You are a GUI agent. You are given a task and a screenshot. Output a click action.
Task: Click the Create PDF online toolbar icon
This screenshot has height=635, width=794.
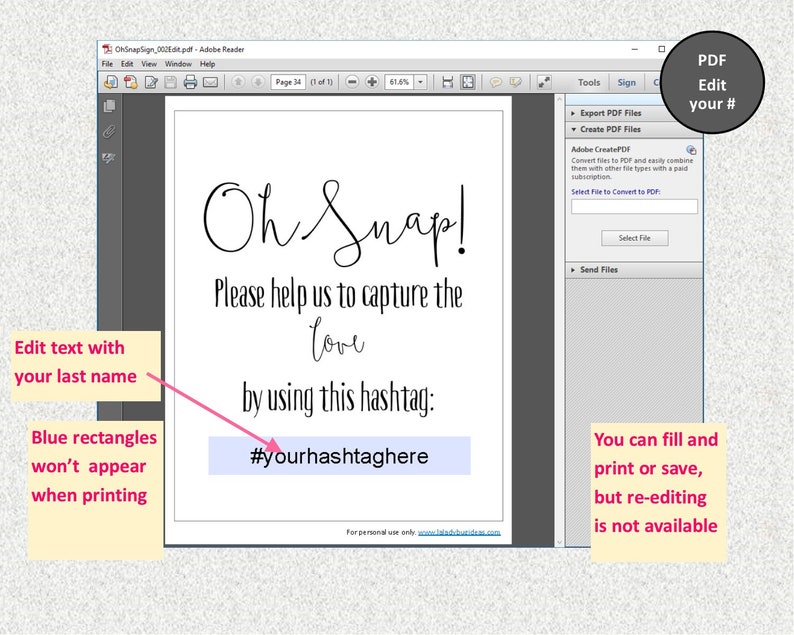click(x=131, y=82)
